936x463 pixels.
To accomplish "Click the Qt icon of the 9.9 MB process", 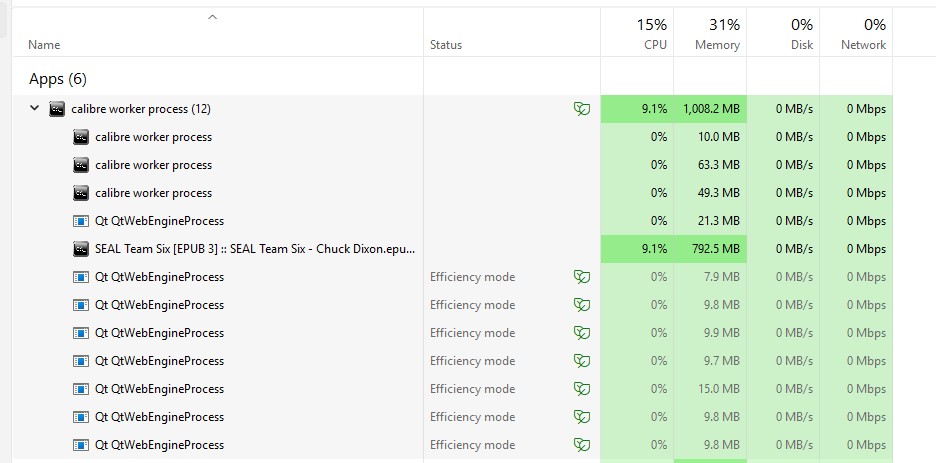I will tap(81, 333).
